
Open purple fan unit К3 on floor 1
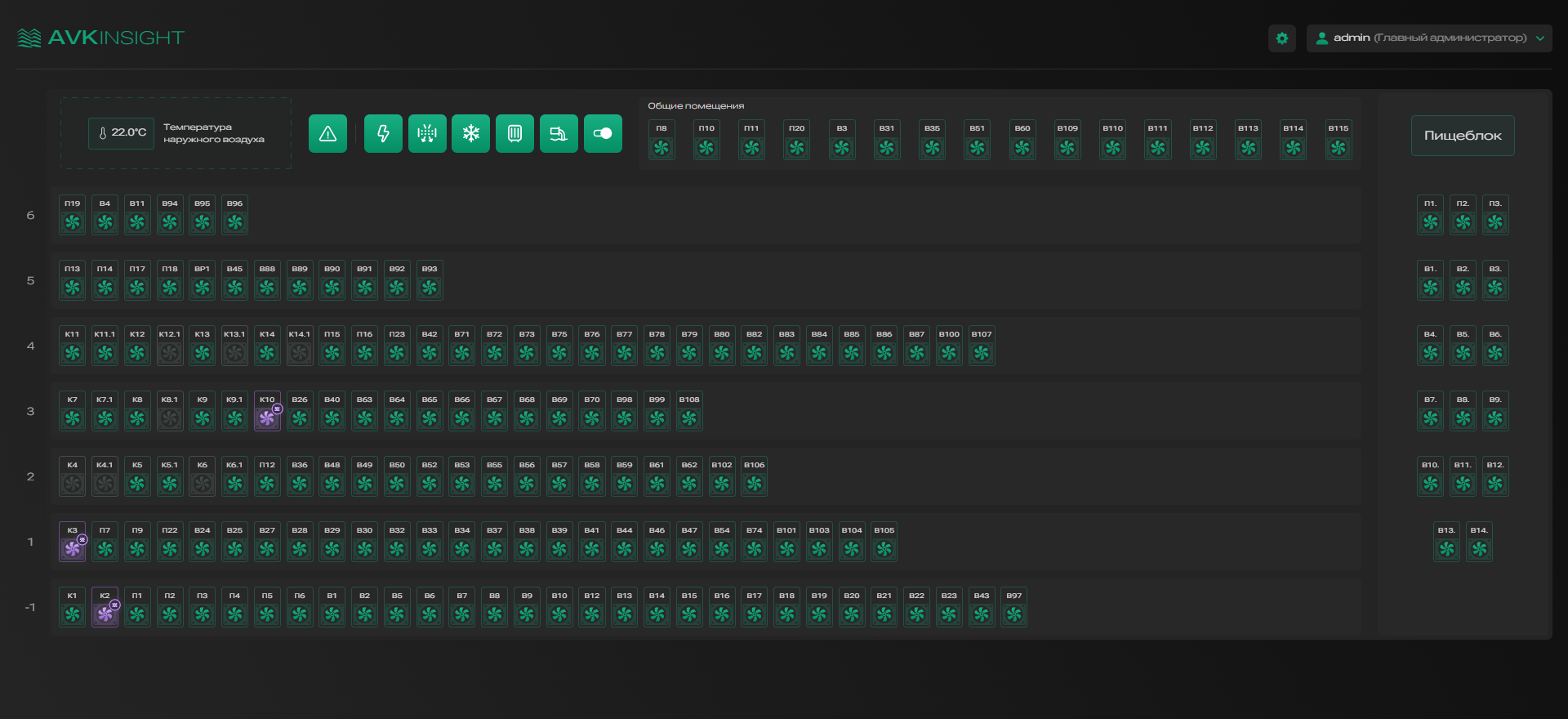click(x=73, y=542)
